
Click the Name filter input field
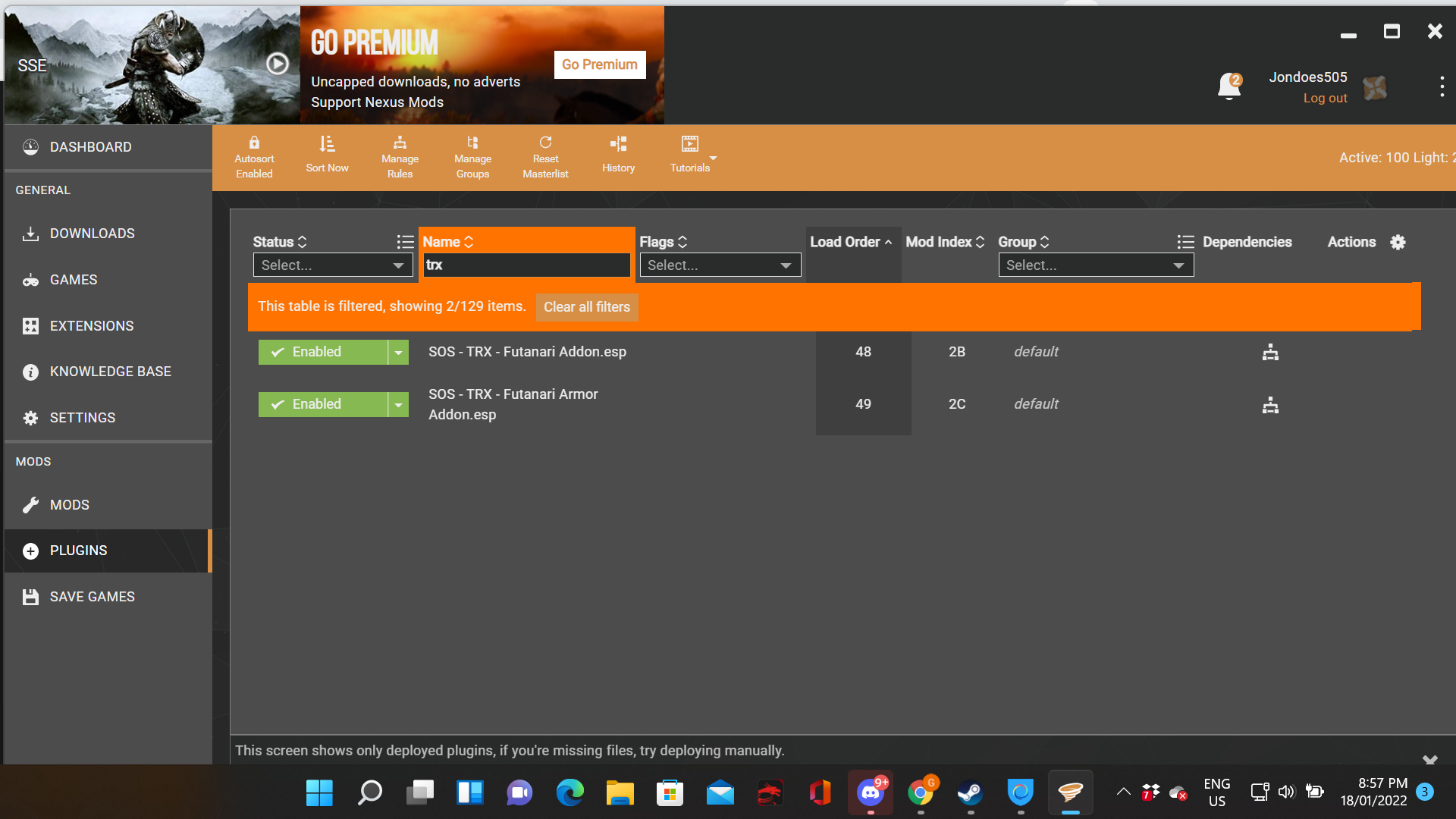tap(526, 265)
